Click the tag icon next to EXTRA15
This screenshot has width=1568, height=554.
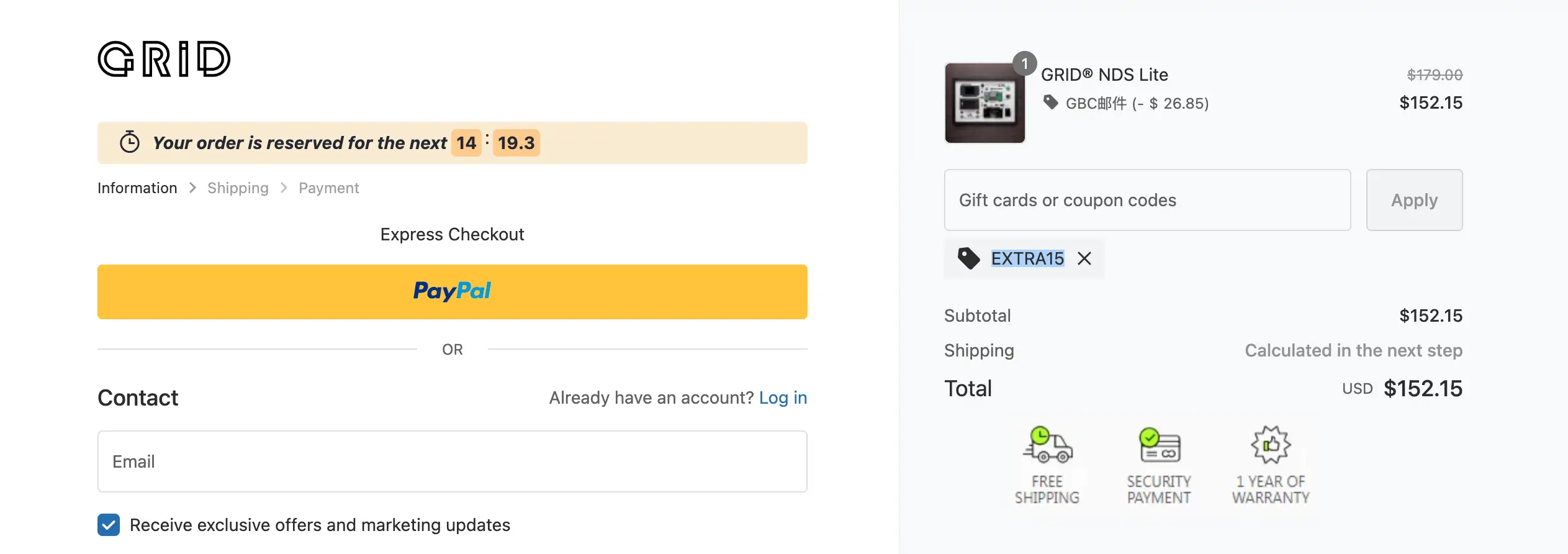click(968, 258)
